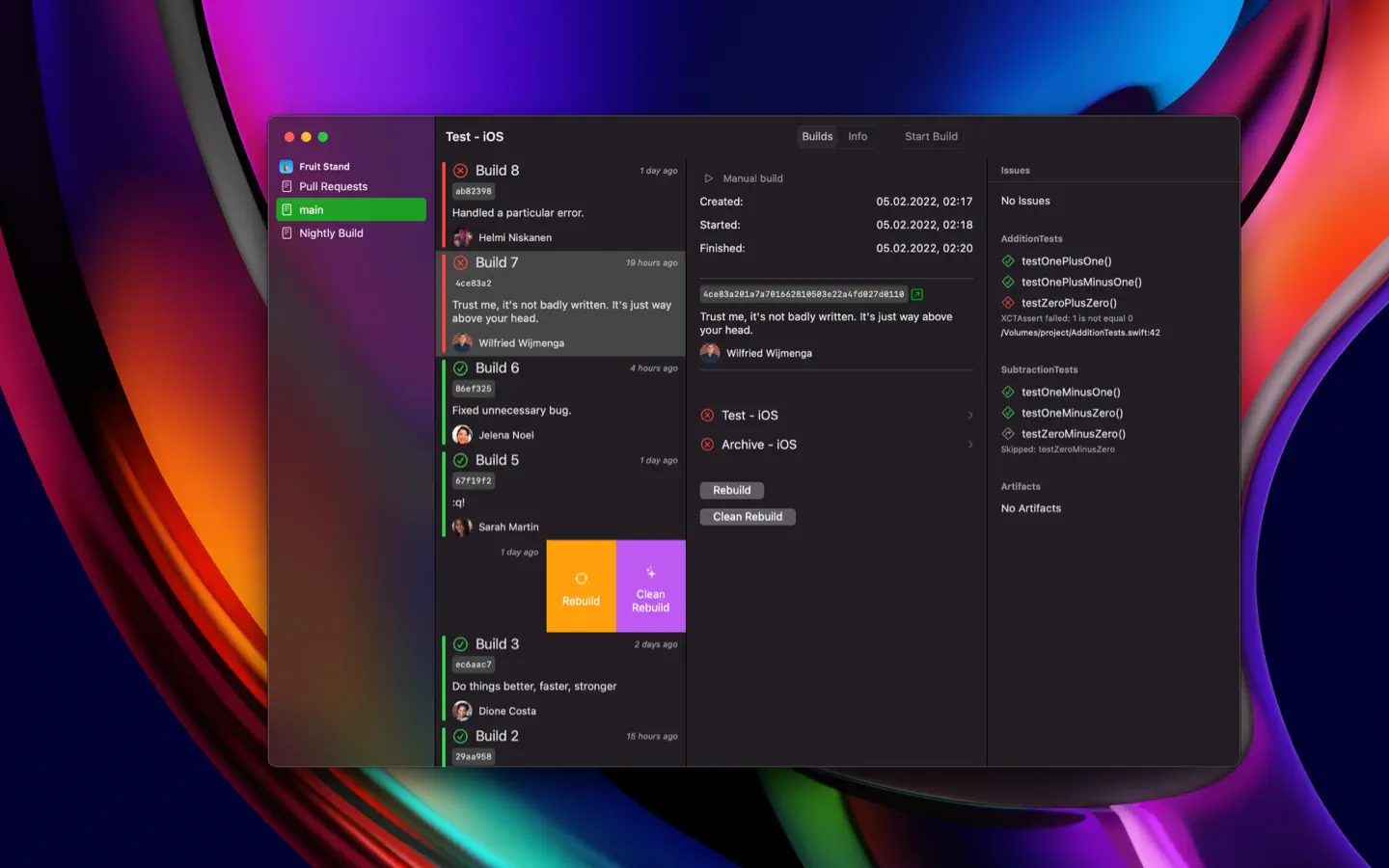Click the failed status icon on Build 8
This screenshot has width=1389, height=868.
(x=460, y=171)
